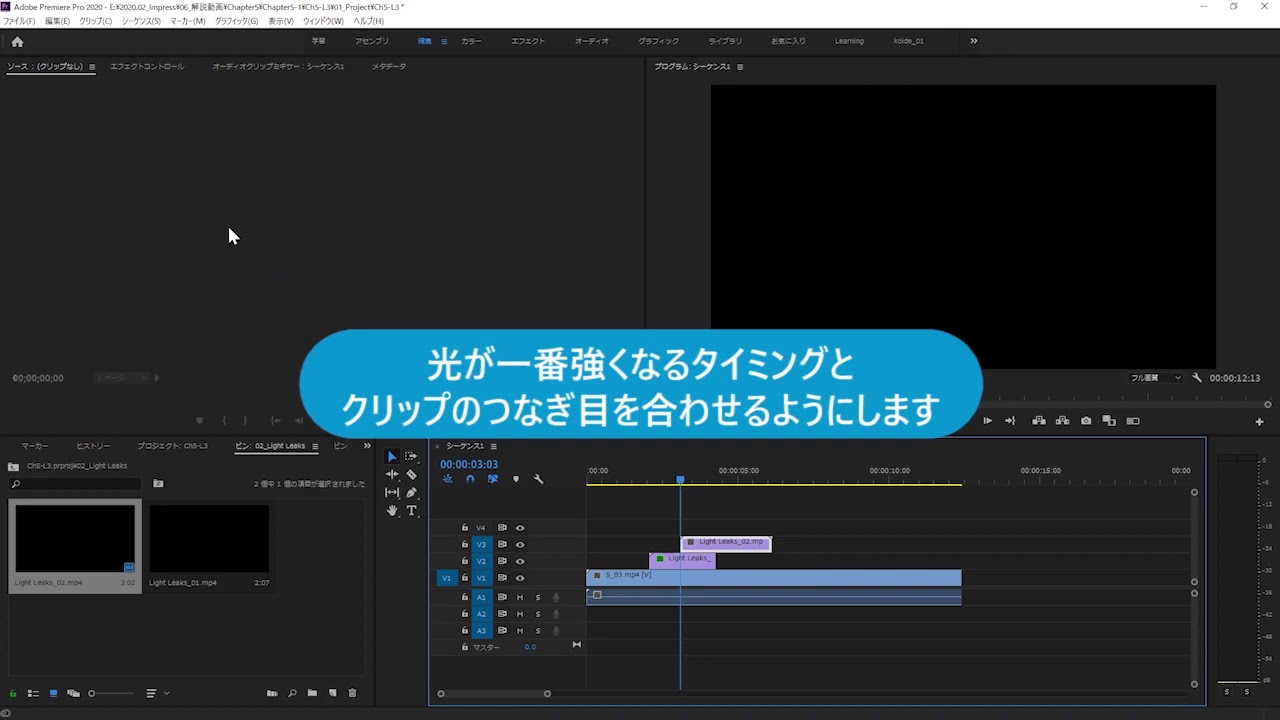Click New Bin folder icon
1280x720 pixels.
click(x=312, y=693)
